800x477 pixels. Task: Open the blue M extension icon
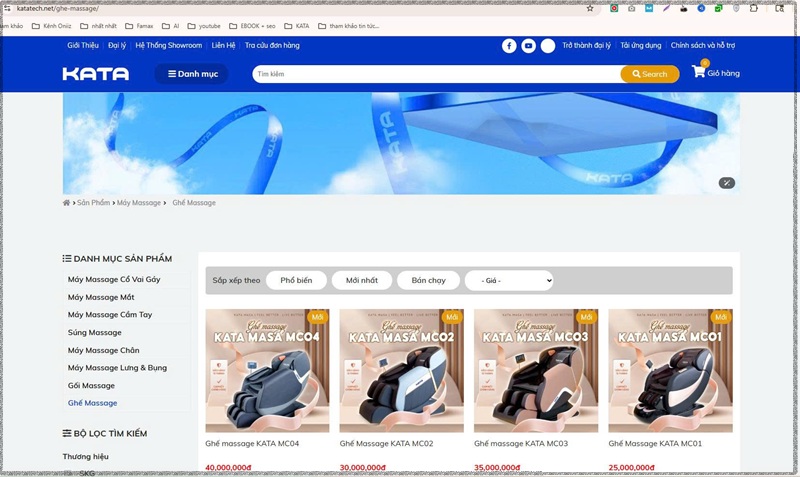[649, 8]
